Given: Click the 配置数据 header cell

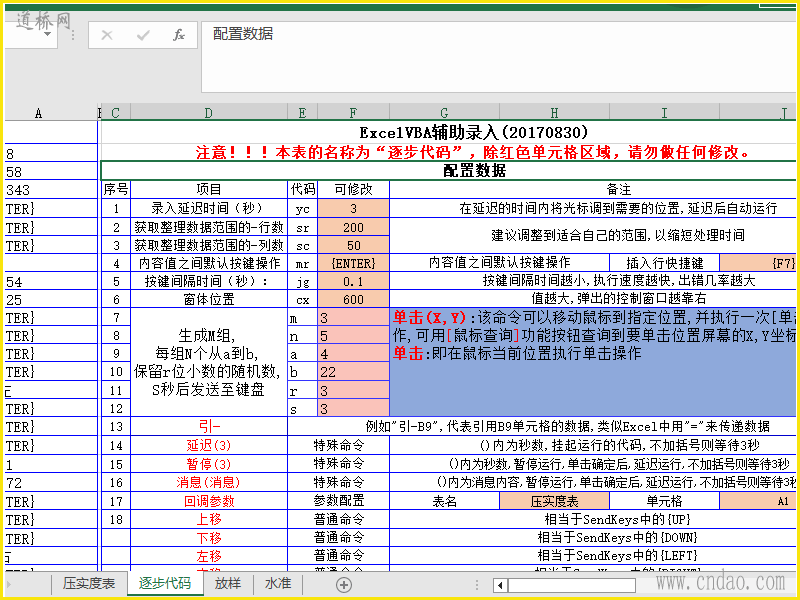Looking at the screenshot, I should click(449, 170).
